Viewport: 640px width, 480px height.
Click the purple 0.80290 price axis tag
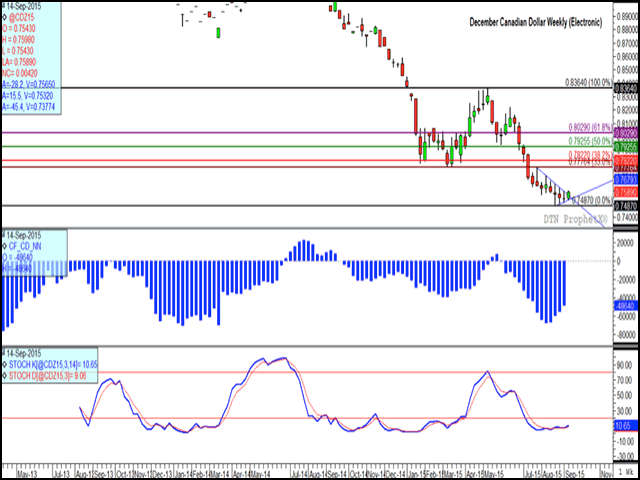(x=627, y=133)
